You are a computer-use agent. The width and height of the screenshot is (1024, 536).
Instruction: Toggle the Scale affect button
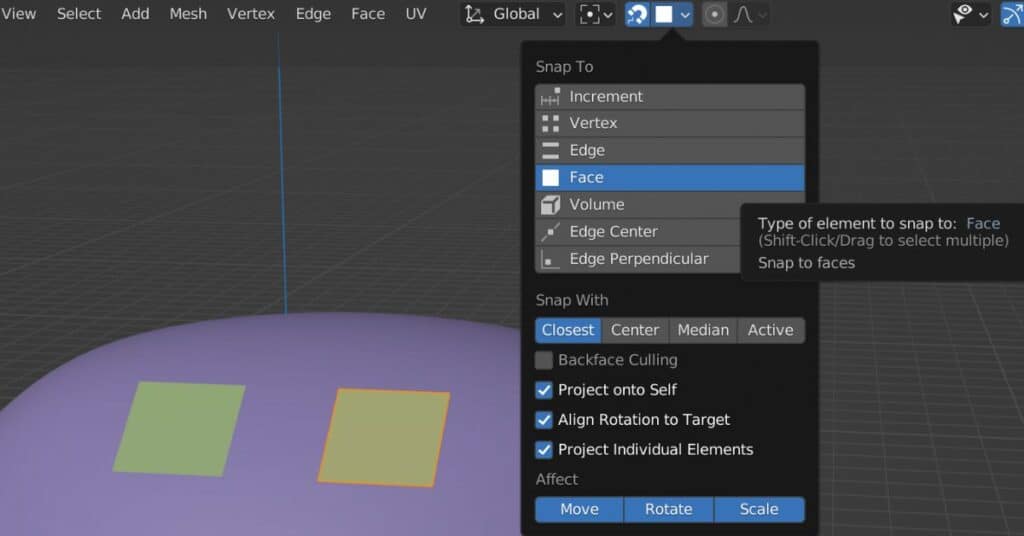pyautogui.click(x=760, y=509)
